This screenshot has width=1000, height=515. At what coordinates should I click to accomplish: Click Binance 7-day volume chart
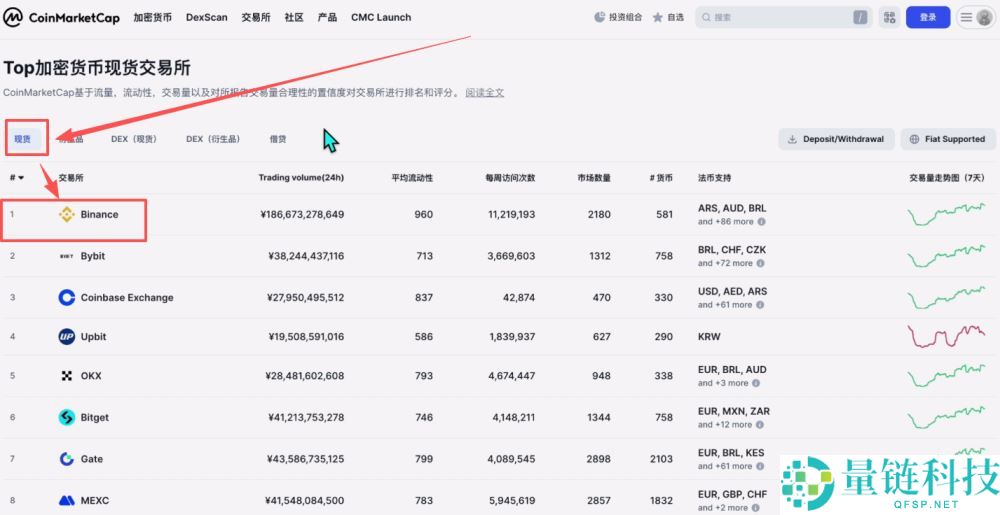point(946,214)
